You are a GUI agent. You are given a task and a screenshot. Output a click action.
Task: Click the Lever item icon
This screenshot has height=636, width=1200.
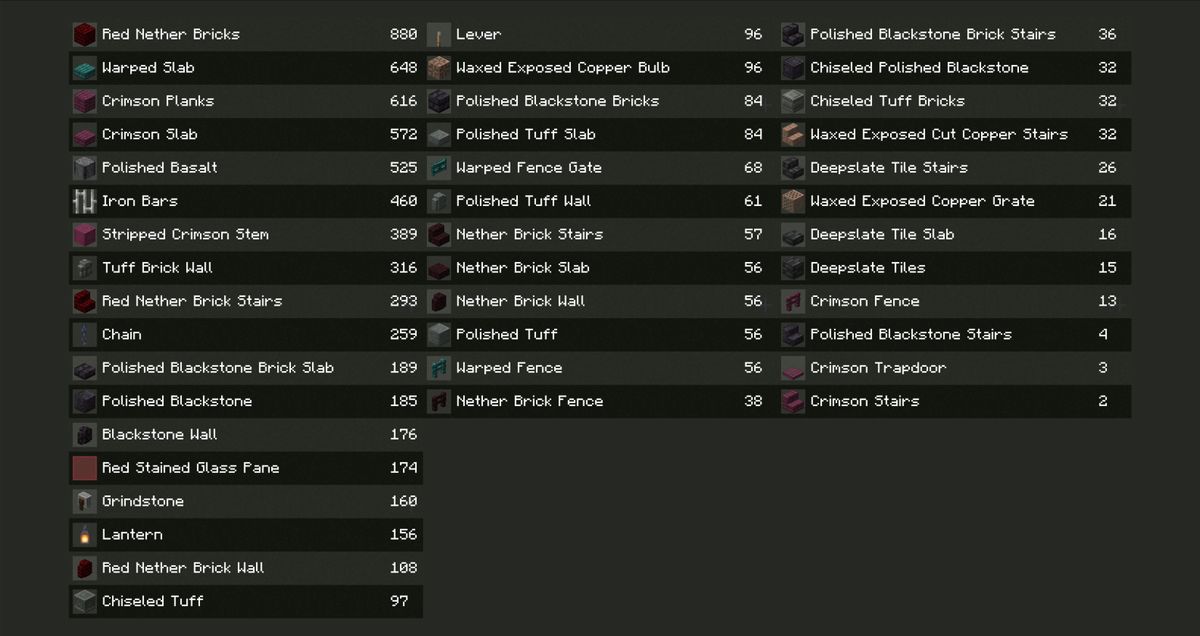[438, 35]
